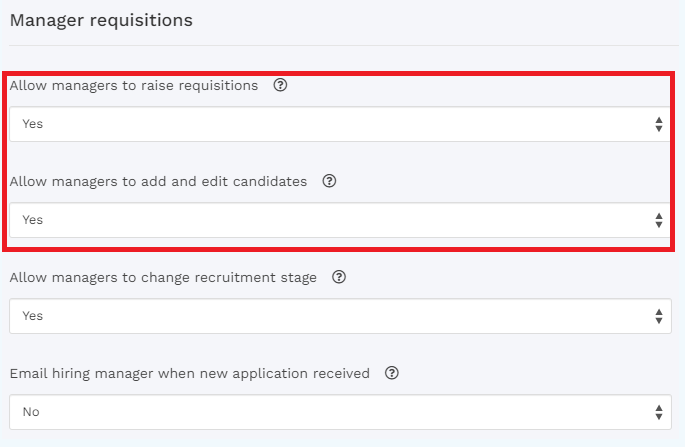Click arrows on email hiring manager select
Image resolution: width=685 pixels, height=447 pixels.
coord(658,412)
